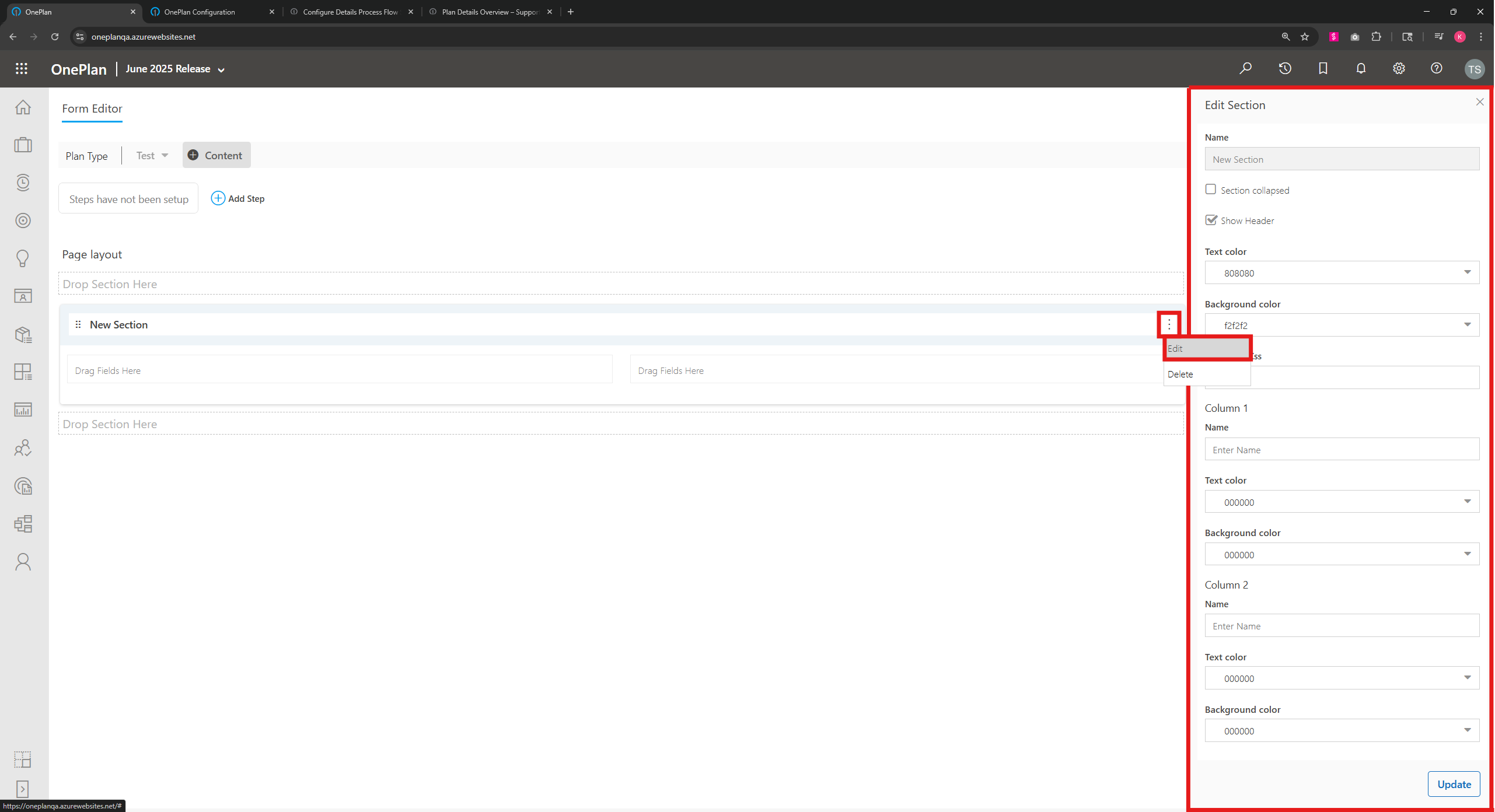
Task: Open a new browser tab
Action: point(571,12)
